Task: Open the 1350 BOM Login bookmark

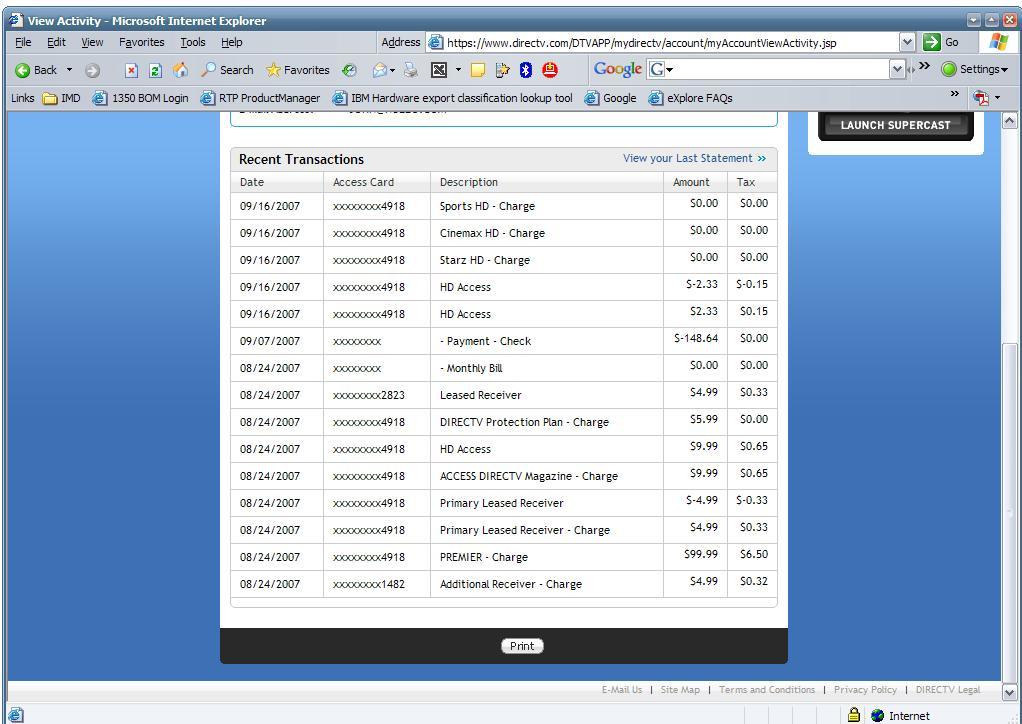Action: [x=140, y=98]
